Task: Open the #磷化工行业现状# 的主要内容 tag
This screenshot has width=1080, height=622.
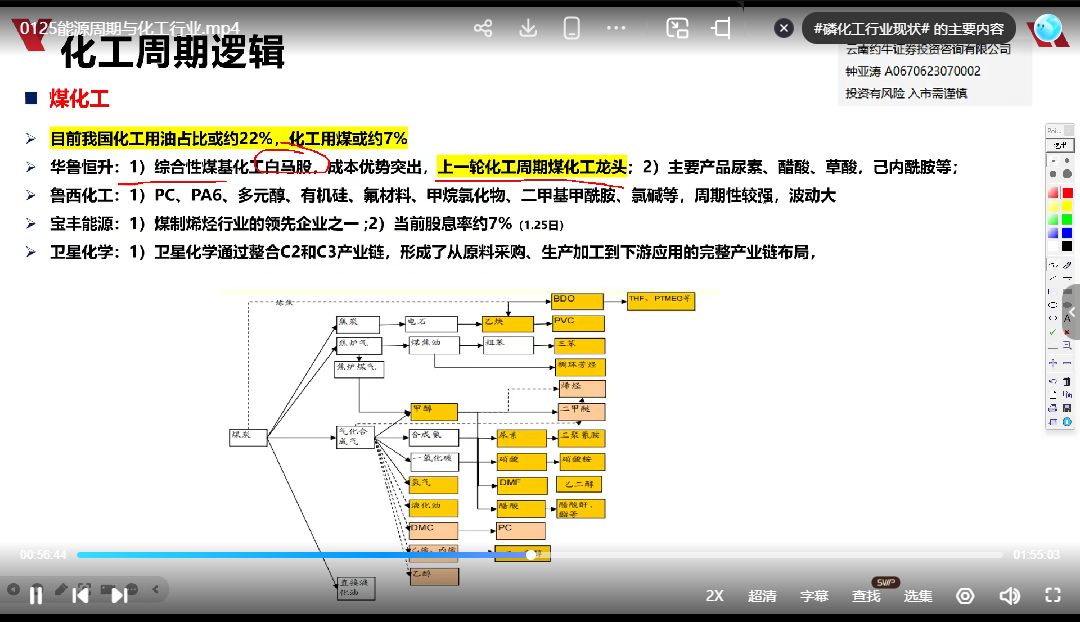Action: (x=908, y=29)
